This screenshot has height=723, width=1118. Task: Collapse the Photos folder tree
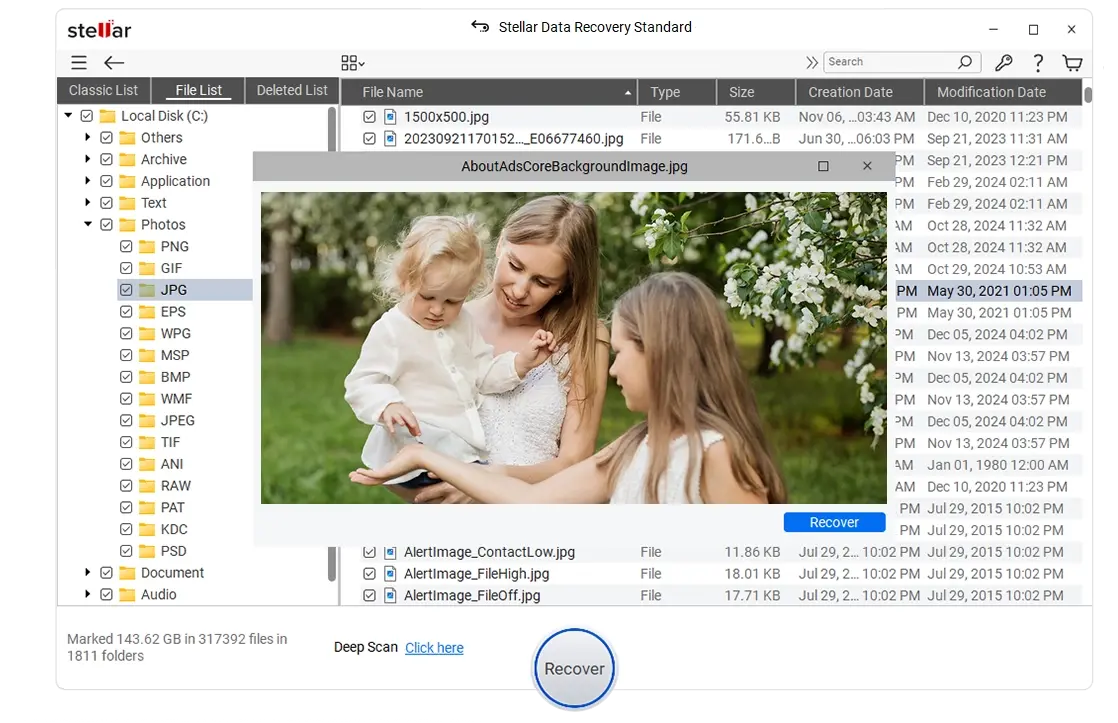pyautogui.click(x=88, y=225)
